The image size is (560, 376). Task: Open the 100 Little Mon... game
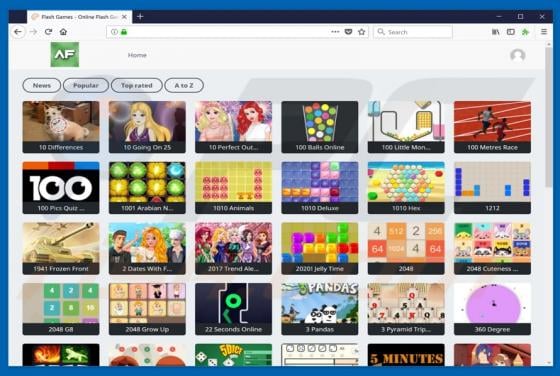point(406,127)
